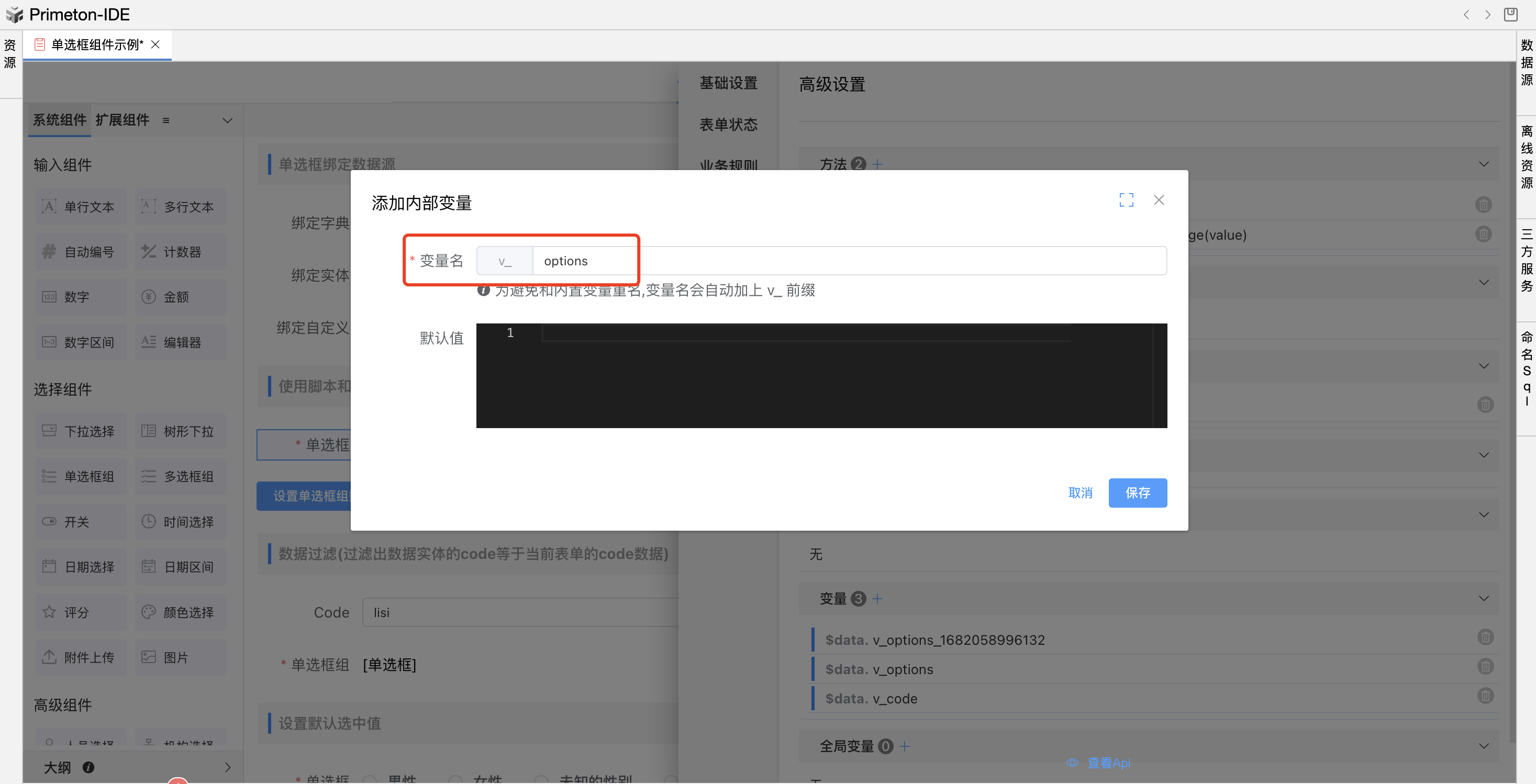
Task: Add a new 方法 with plus icon
Action: pos(877,164)
